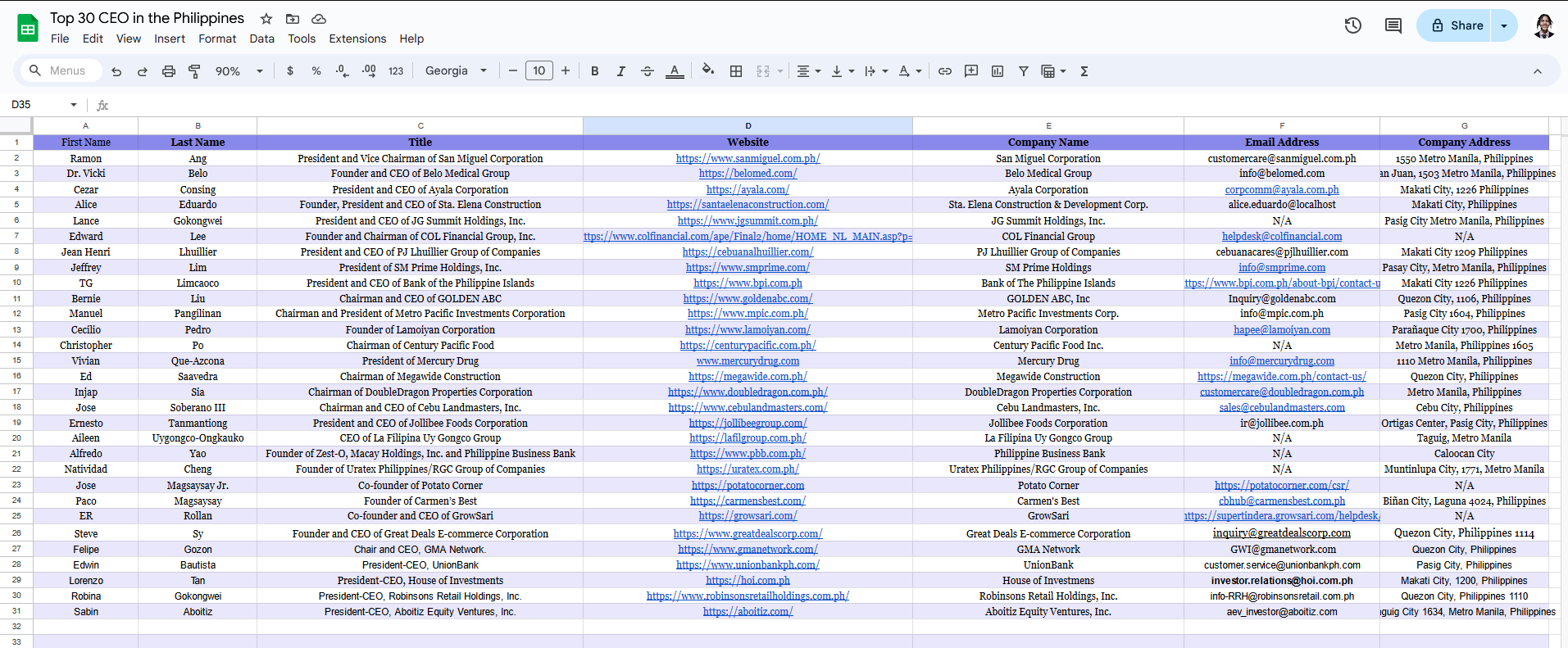The image size is (1568, 648).
Task: Insert a chart
Action: point(998,71)
